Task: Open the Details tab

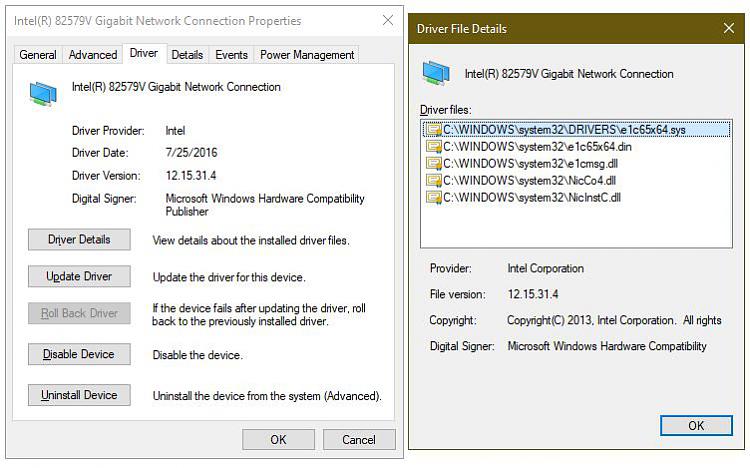Action: [x=187, y=55]
